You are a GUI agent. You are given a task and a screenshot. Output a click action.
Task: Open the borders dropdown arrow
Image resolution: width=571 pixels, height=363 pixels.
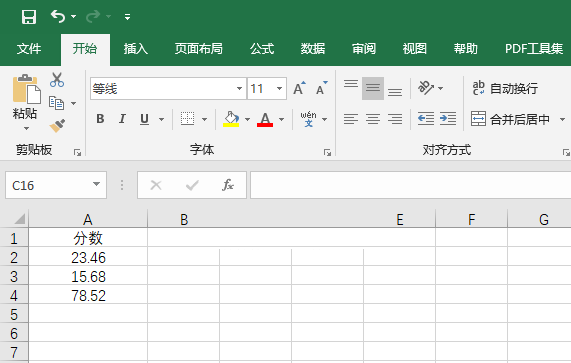[204, 119]
